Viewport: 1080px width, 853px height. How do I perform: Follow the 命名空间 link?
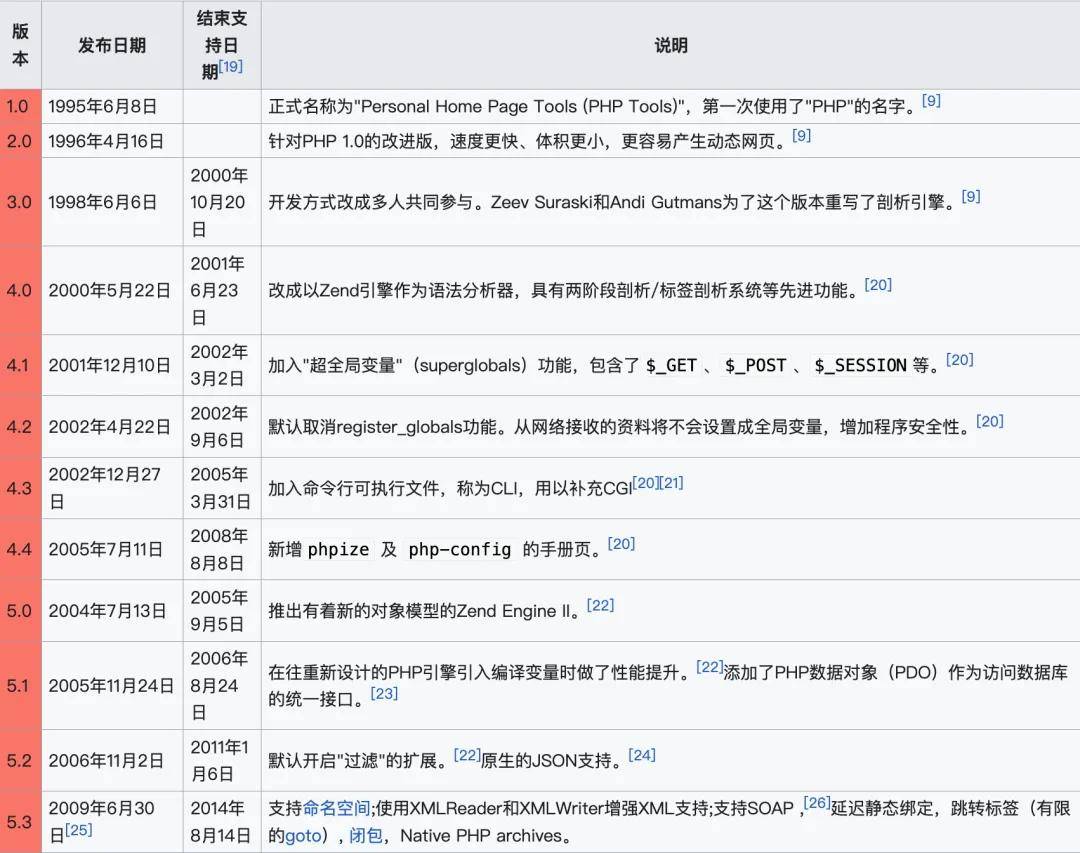click(x=336, y=808)
